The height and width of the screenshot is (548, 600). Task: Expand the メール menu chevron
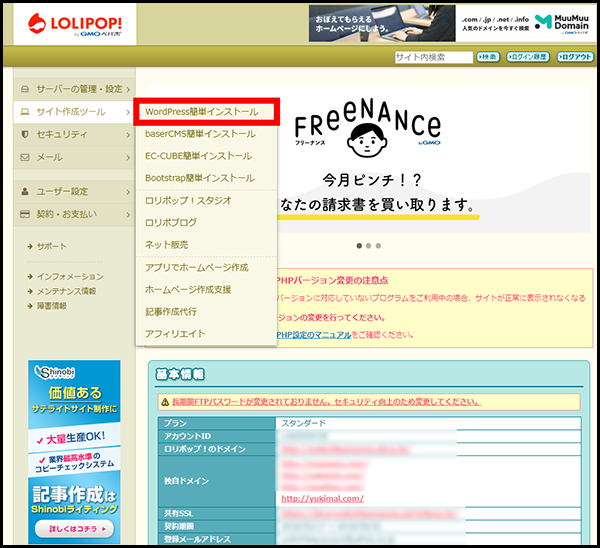tap(127, 157)
